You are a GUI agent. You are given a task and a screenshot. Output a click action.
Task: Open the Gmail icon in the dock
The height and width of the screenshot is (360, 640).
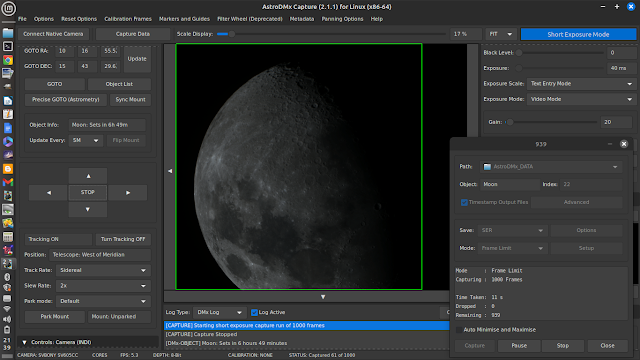coord(8,182)
